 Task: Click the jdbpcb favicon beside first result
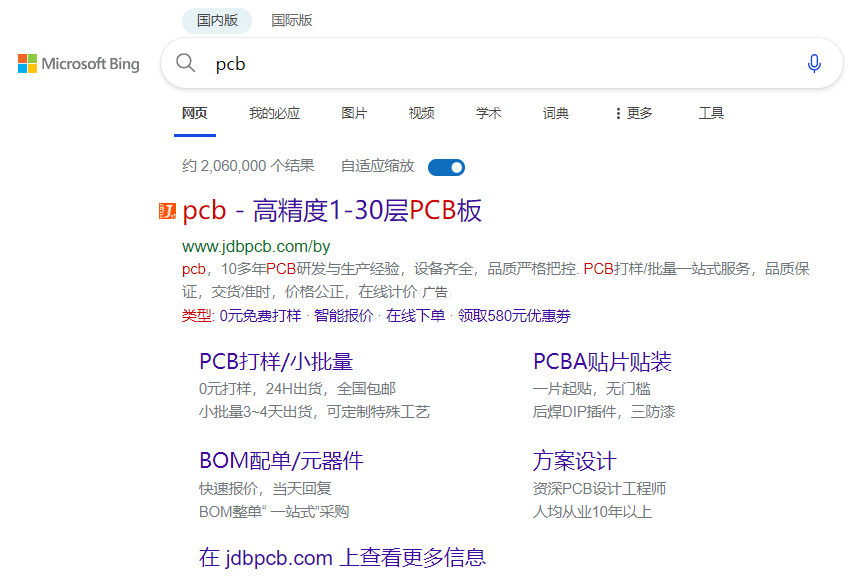pyautogui.click(x=167, y=210)
